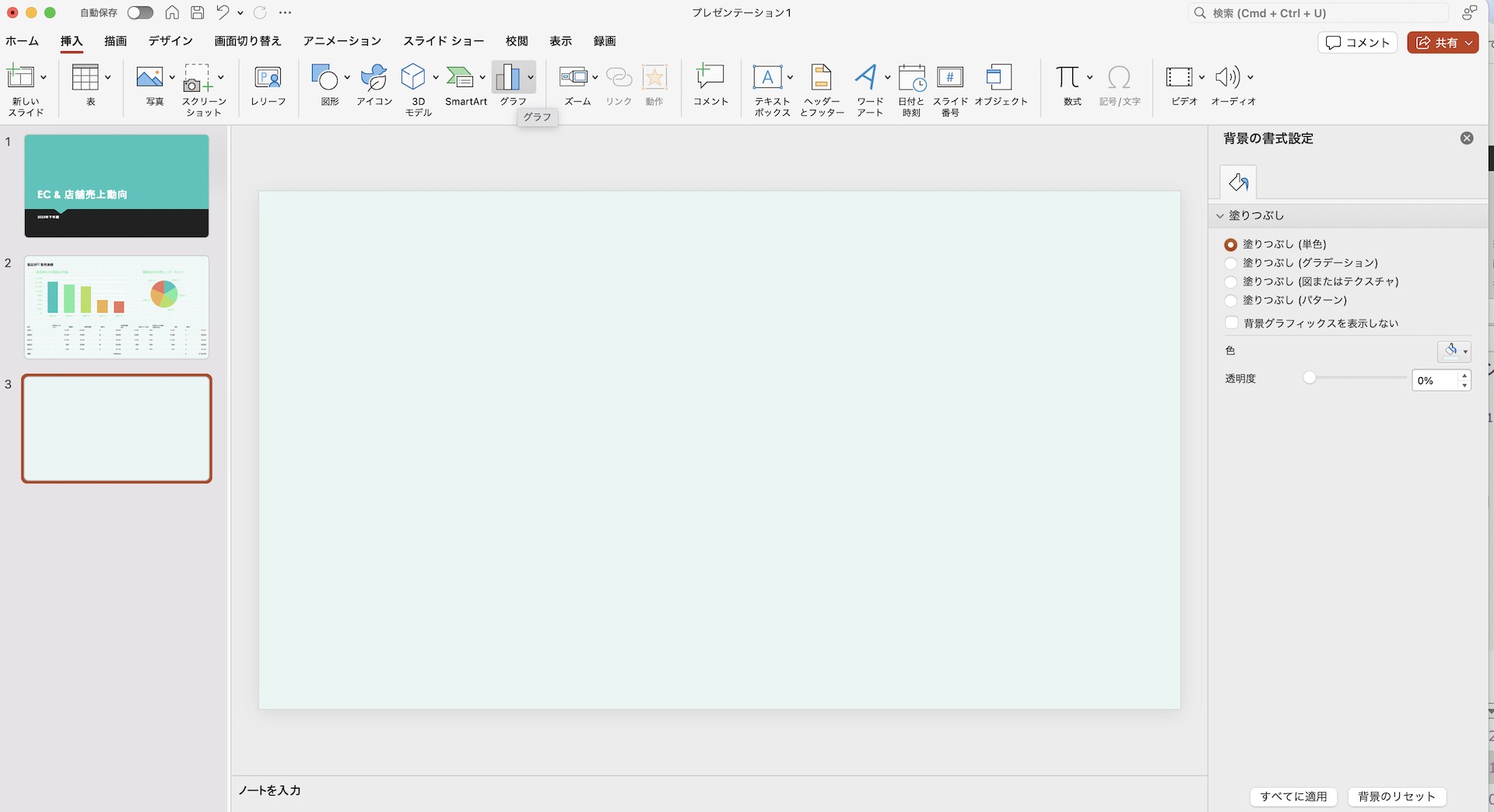Open the Slide Show (スライドショー) tab
This screenshot has width=1494, height=812.
pos(444,41)
